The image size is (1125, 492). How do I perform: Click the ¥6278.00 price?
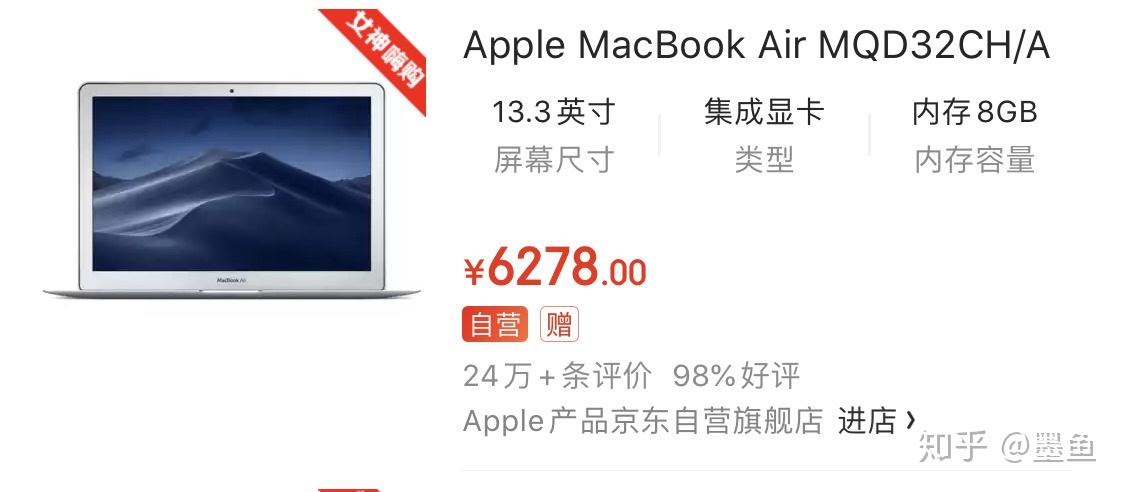click(x=555, y=268)
